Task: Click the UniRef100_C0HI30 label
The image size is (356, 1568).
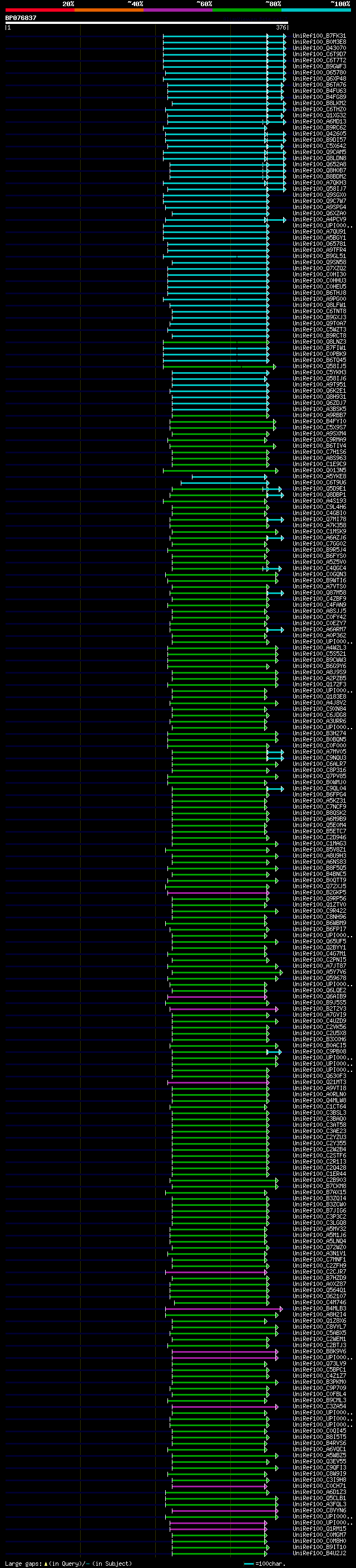Action: click(x=319, y=275)
